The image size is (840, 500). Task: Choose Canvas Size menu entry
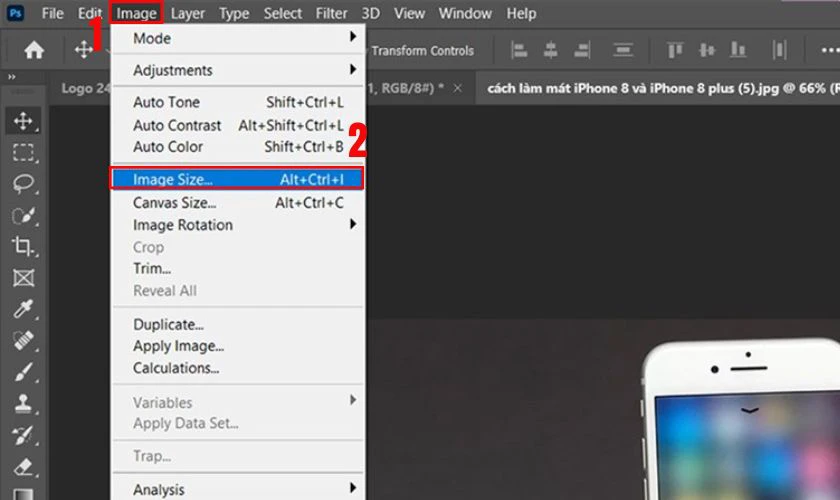pos(237,203)
